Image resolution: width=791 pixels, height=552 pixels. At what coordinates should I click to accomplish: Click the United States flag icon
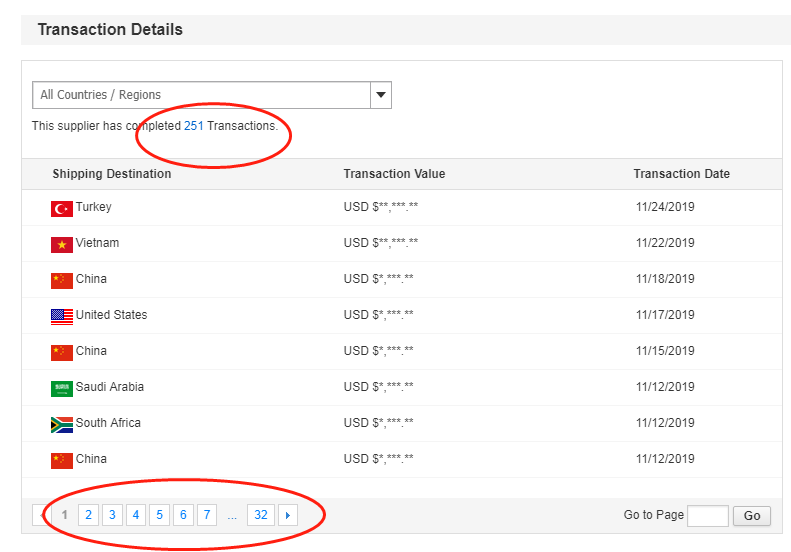tap(62, 316)
